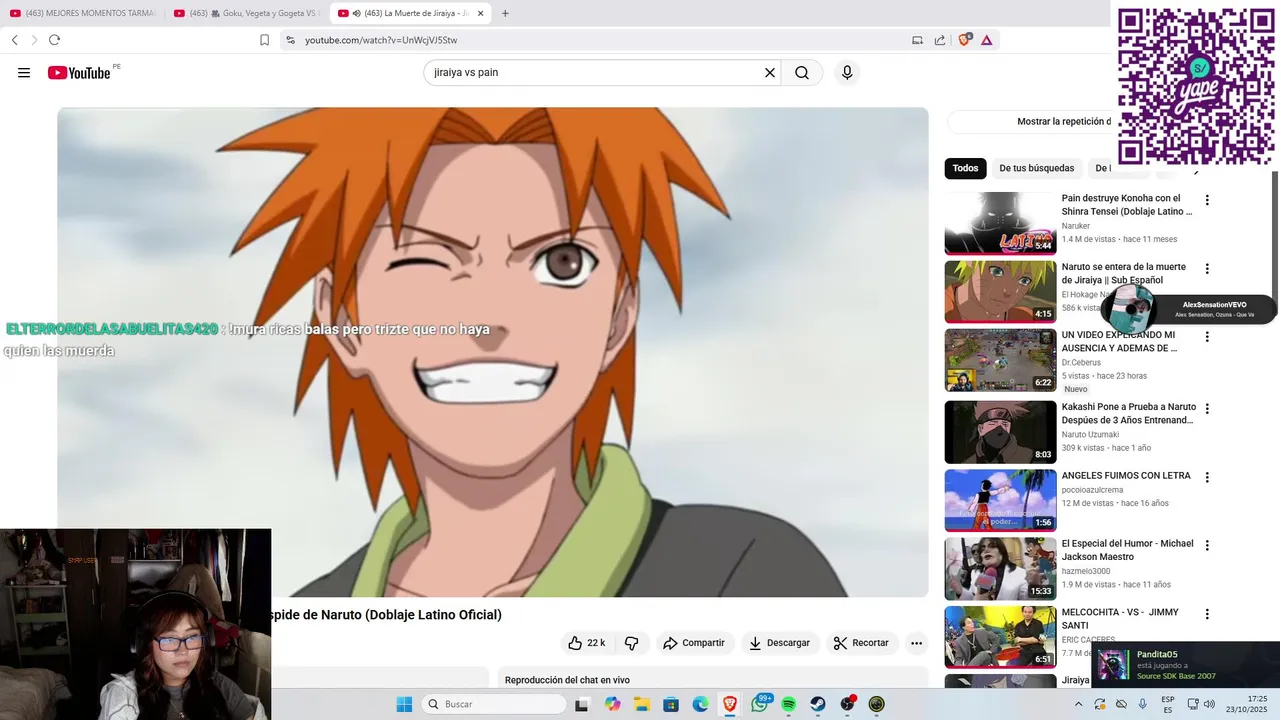Screen dimensions: 1280x720
Task: Open the YouTube guide hamburger menu
Action: [24, 72]
